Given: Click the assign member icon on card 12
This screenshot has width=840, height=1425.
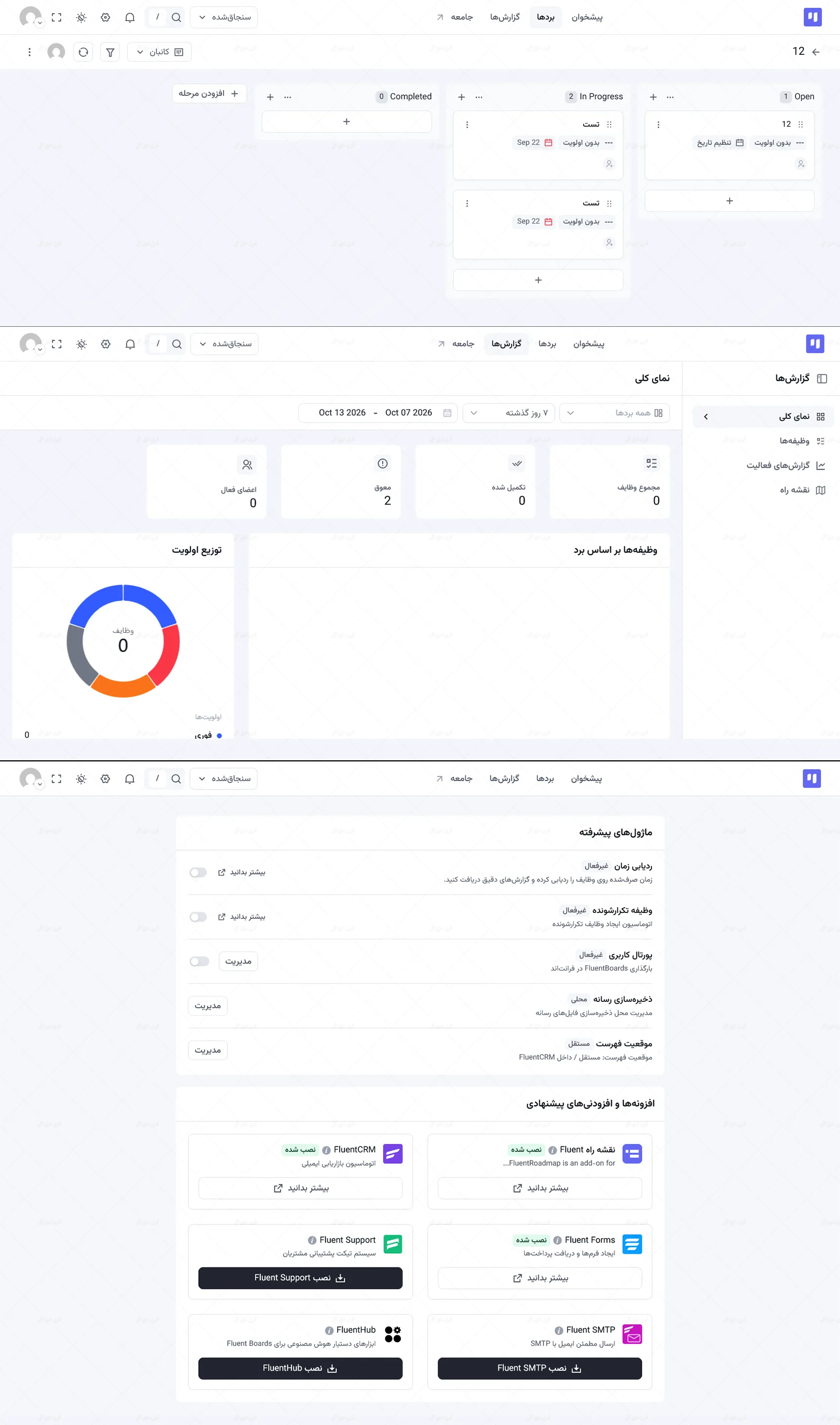Looking at the screenshot, I should click(x=800, y=164).
